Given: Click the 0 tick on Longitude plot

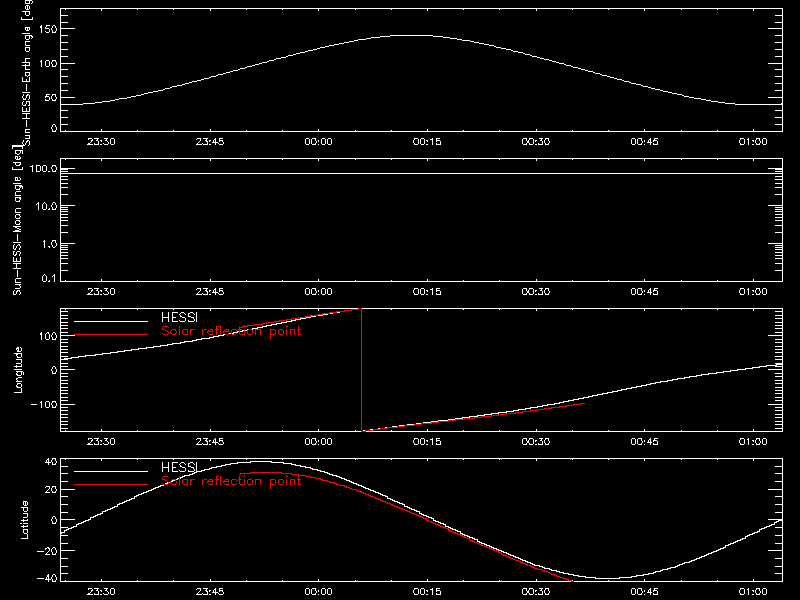Looking at the screenshot, I should coord(54,370).
